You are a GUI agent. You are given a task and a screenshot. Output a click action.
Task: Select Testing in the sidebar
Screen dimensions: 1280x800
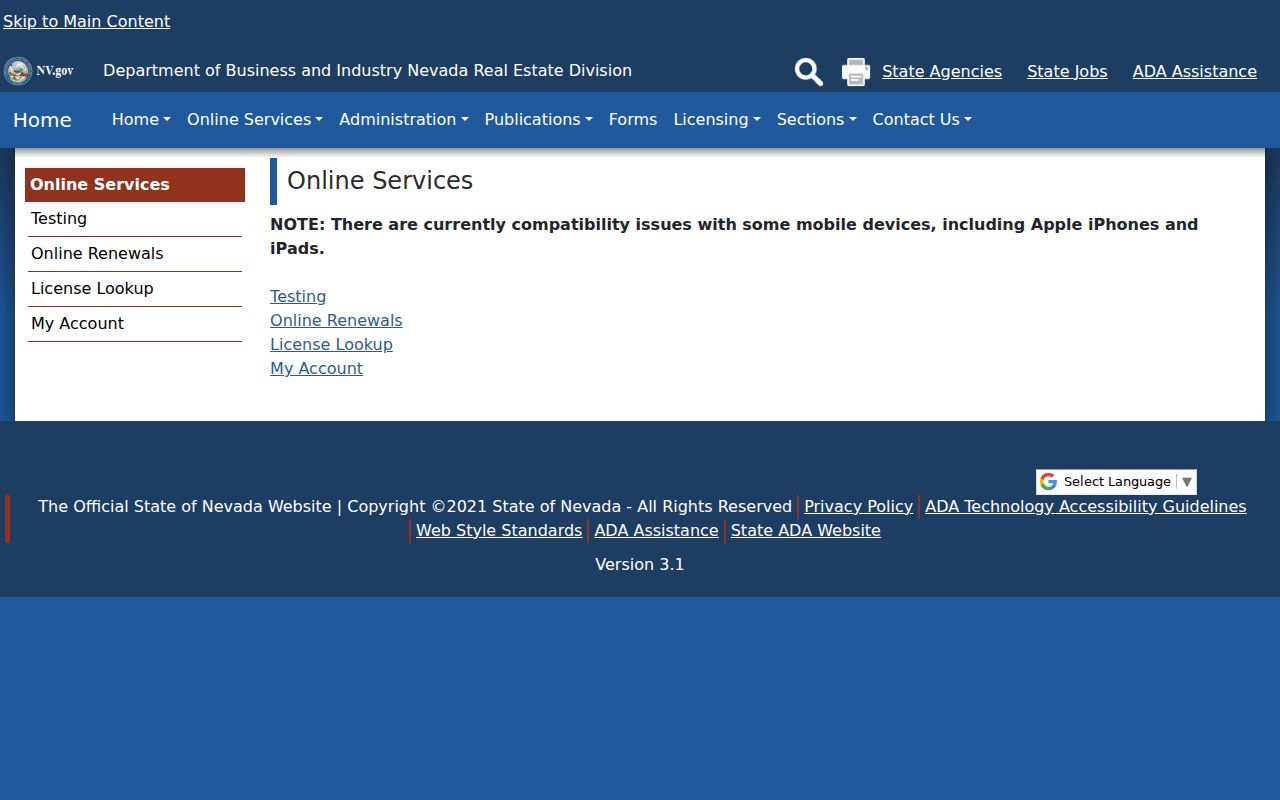[x=135, y=219]
